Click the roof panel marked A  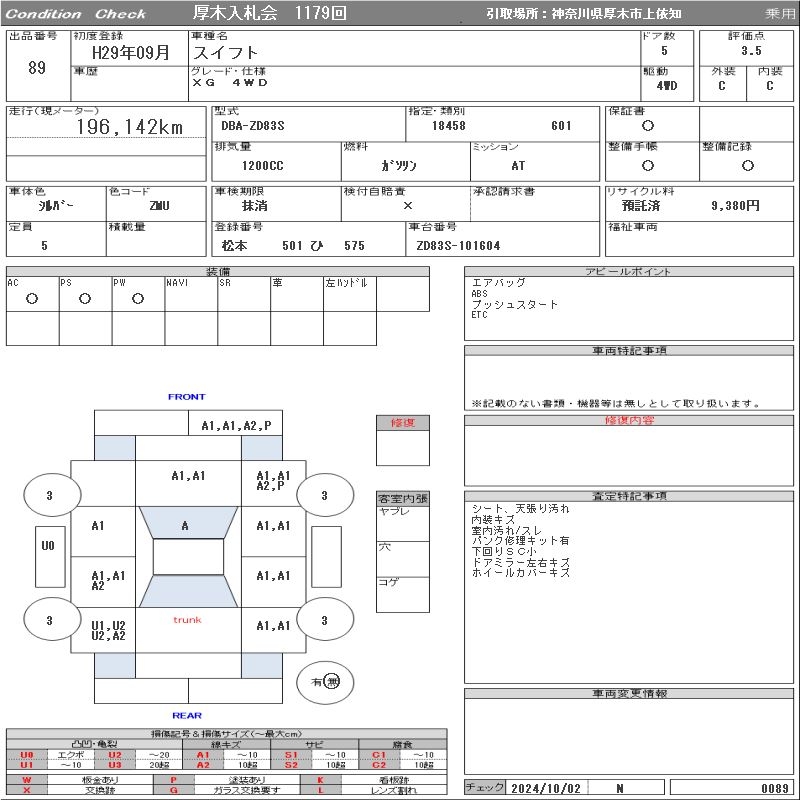click(x=187, y=557)
